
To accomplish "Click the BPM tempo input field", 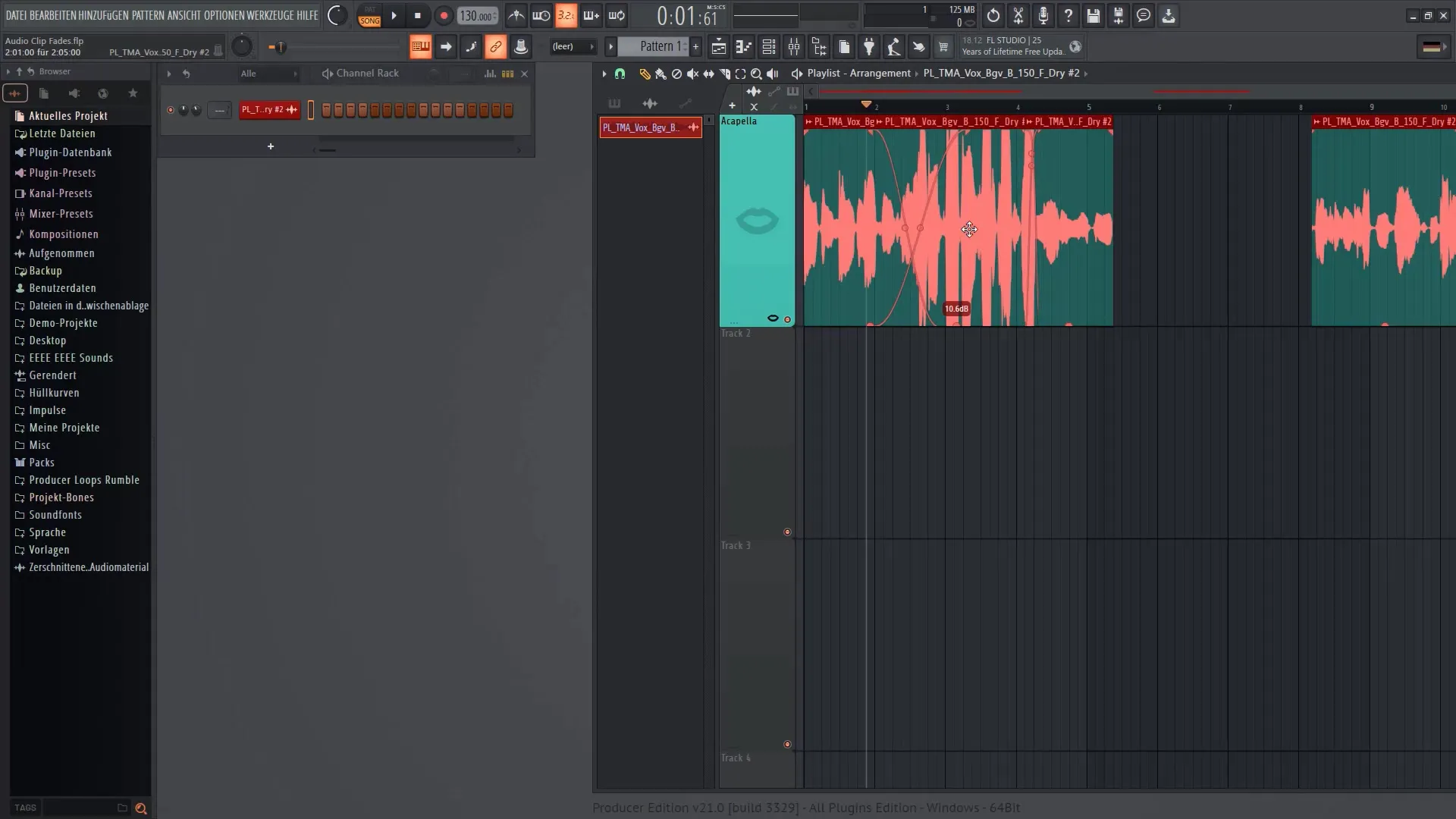I will pos(478,15).
